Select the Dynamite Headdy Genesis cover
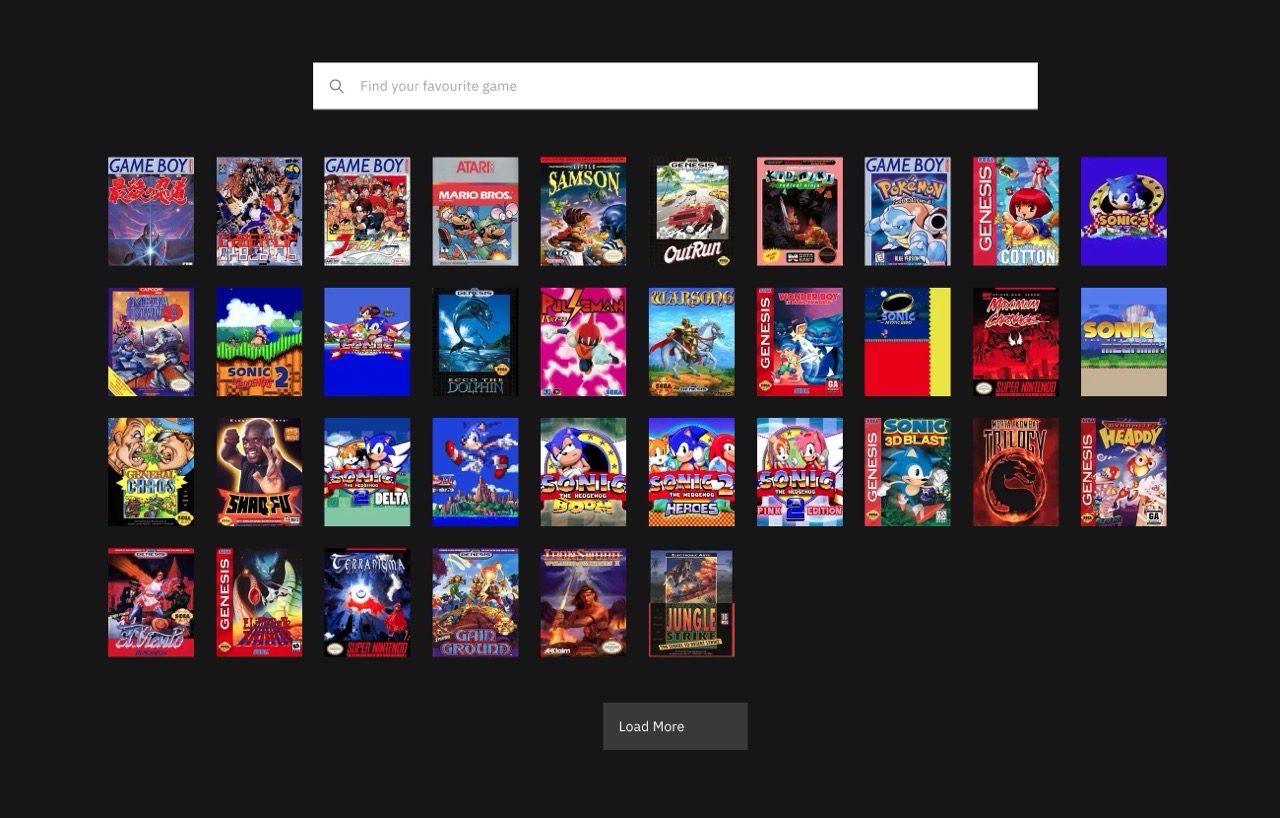 coord(1124,472)
